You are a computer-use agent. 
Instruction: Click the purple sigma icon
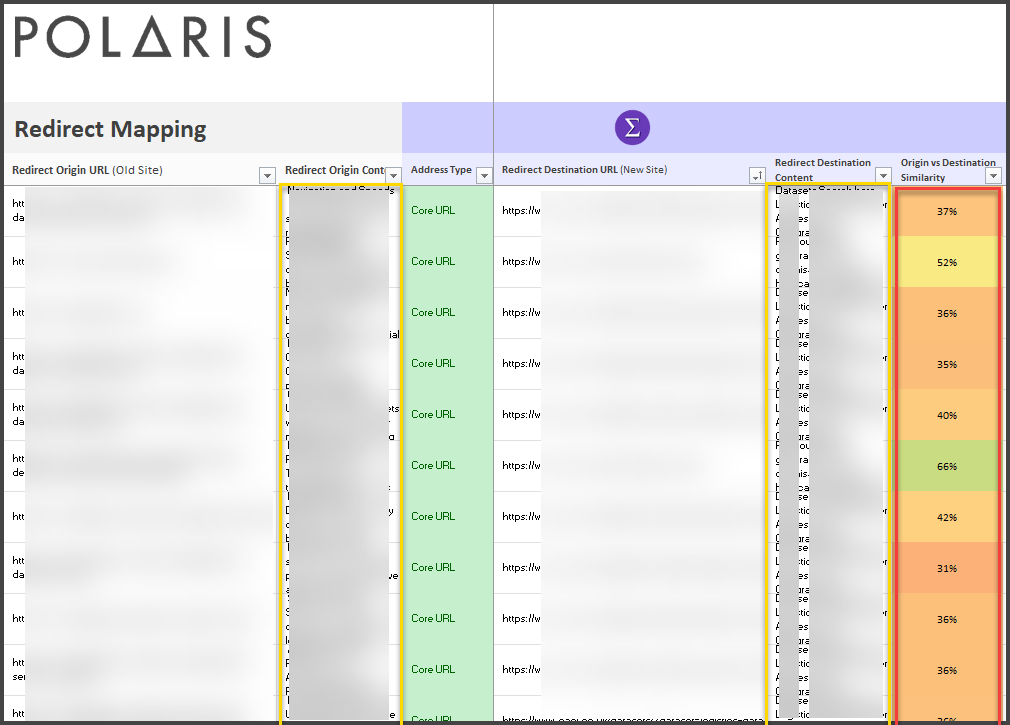tap(631, 128)
